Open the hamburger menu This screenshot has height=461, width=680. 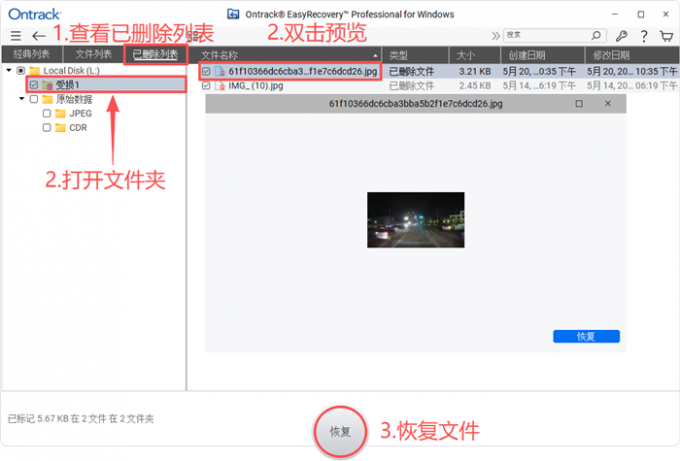coord(16,36)
